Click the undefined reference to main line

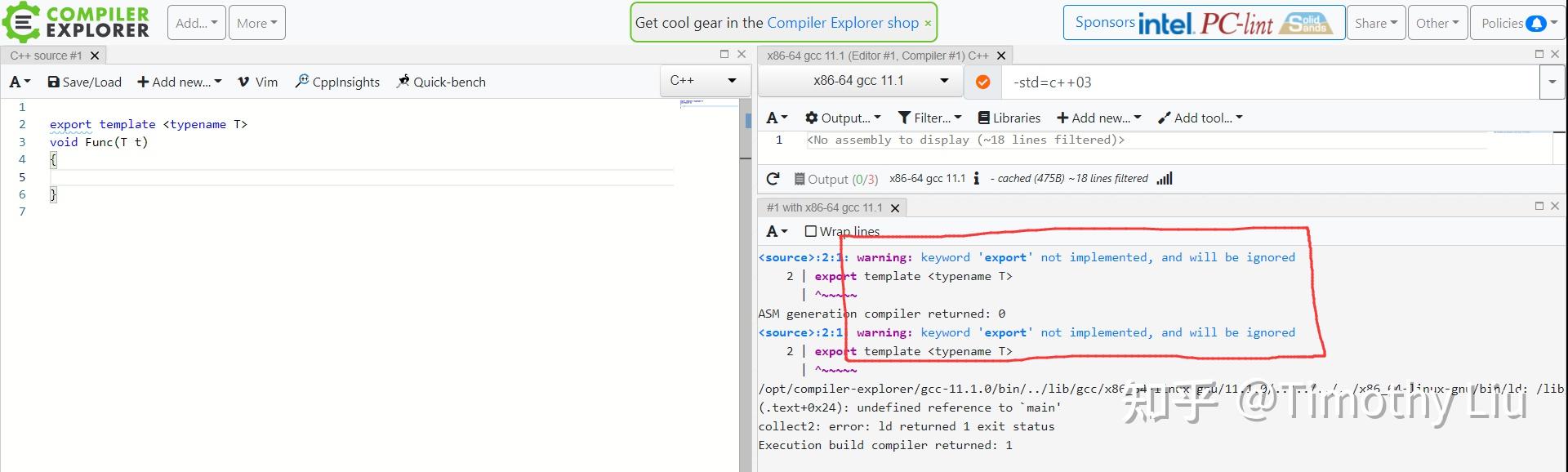[910, 407]
